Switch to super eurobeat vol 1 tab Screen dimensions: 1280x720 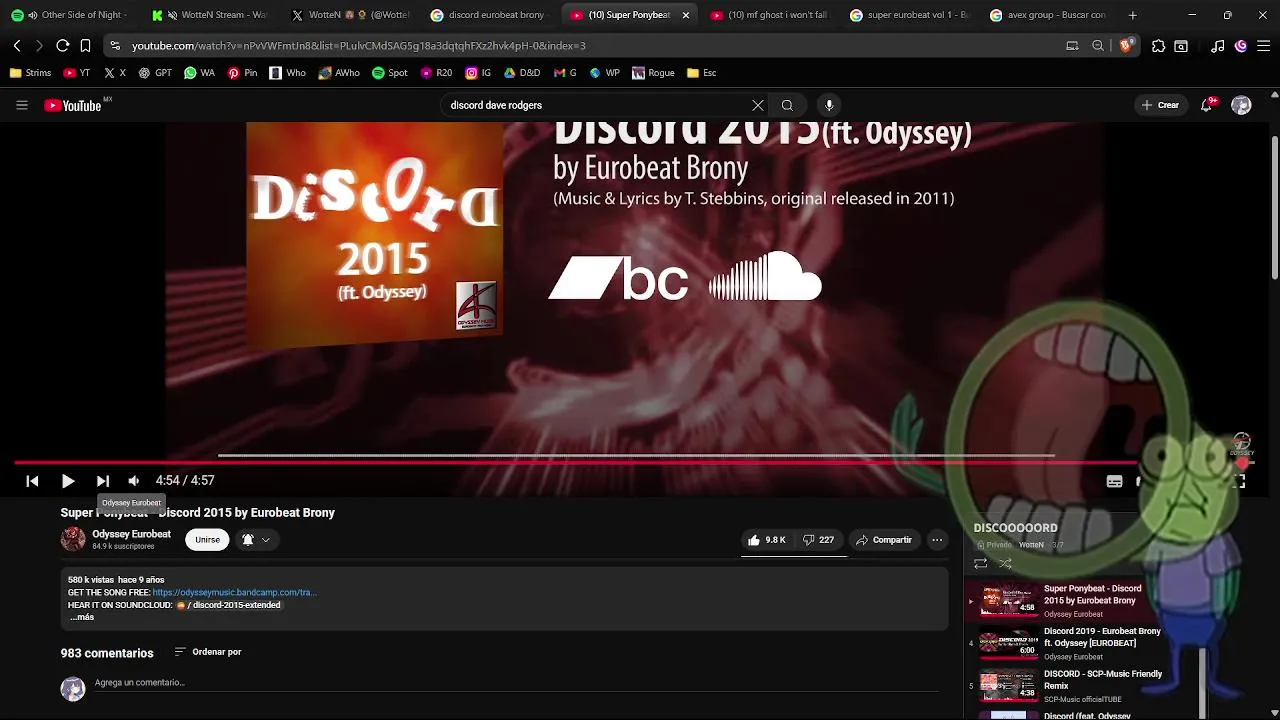910,15
